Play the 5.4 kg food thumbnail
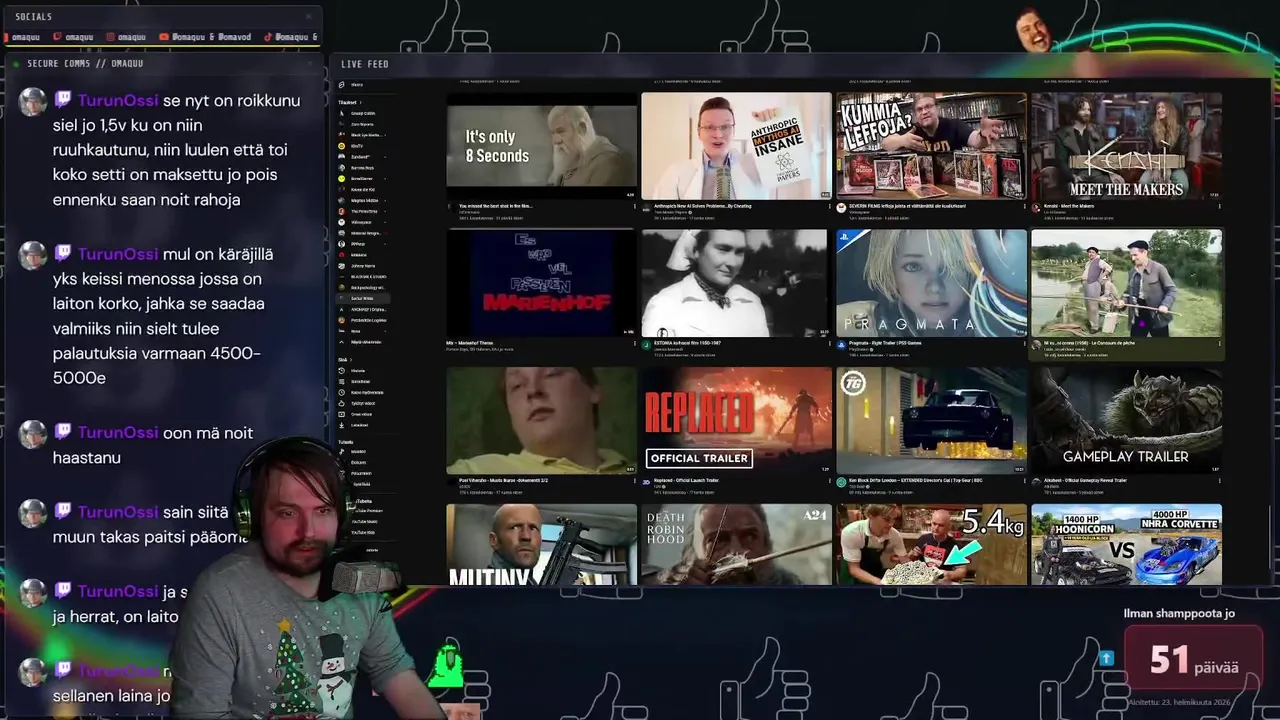The width and height of the screenshot is (1280, 720). pyautogui.click(x=931, y=544)
